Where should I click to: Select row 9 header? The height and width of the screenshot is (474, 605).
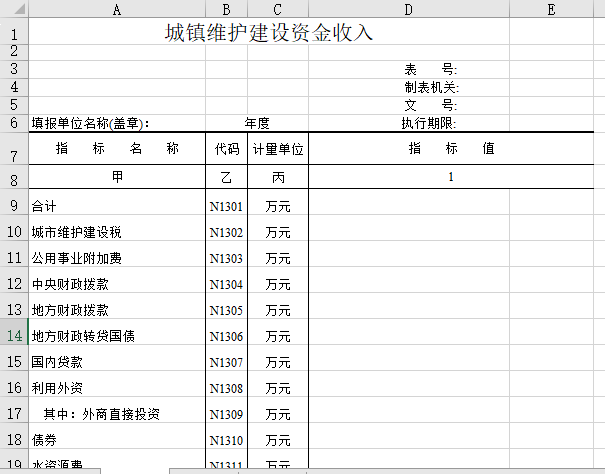tap(14, 206)
